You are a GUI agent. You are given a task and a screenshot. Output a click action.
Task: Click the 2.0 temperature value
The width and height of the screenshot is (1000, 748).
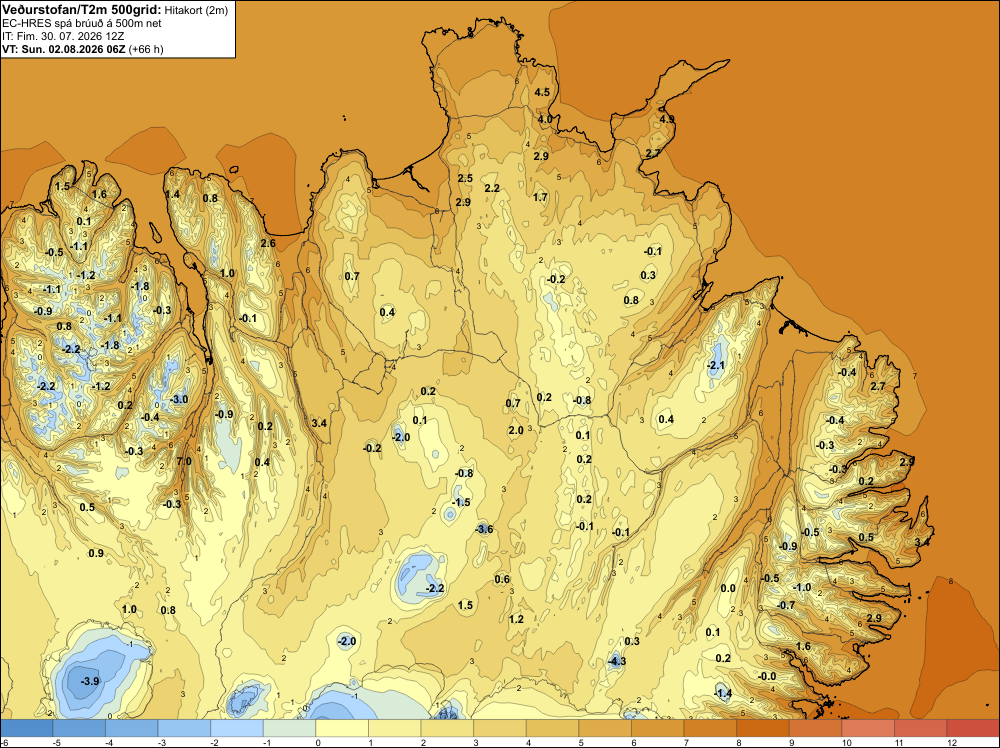[516, 430]
